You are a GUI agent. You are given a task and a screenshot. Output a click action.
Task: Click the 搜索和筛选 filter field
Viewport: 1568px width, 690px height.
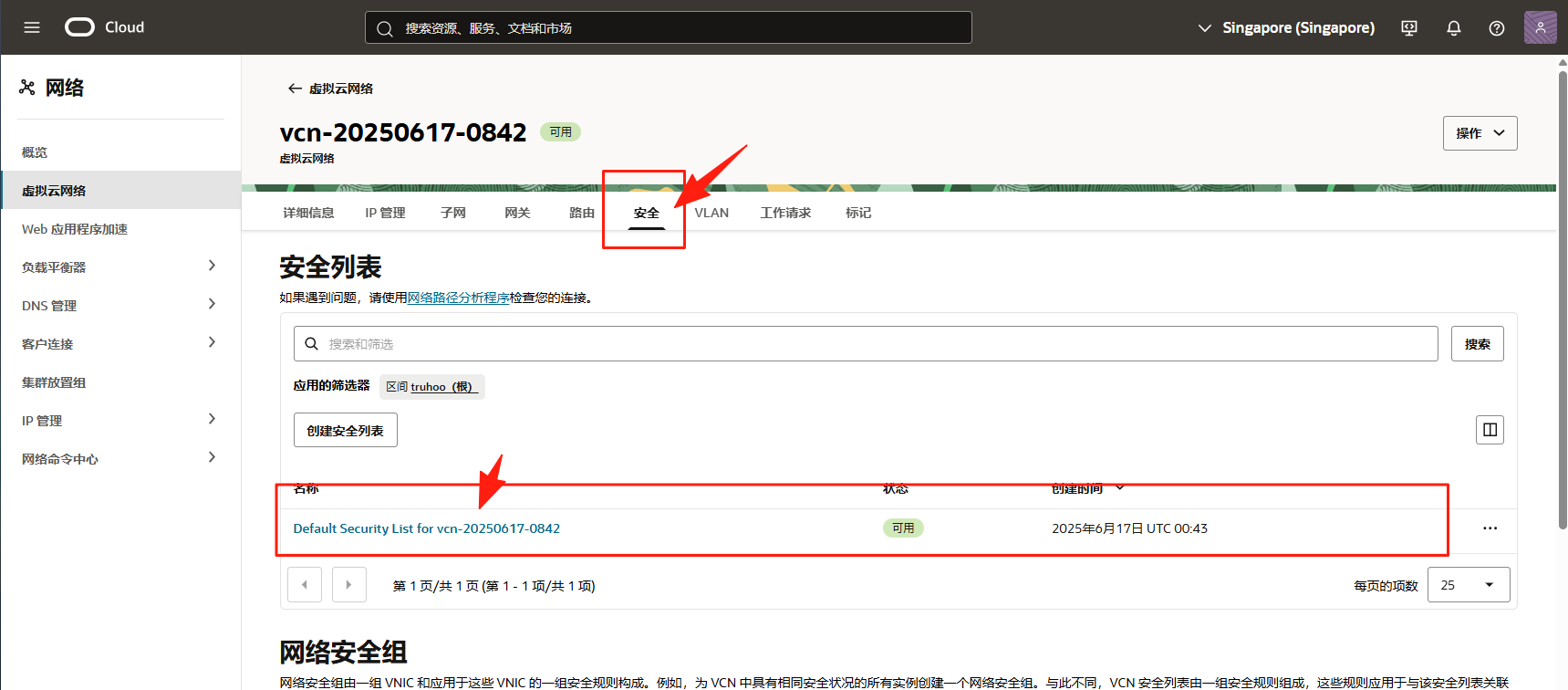coord(865,344)
